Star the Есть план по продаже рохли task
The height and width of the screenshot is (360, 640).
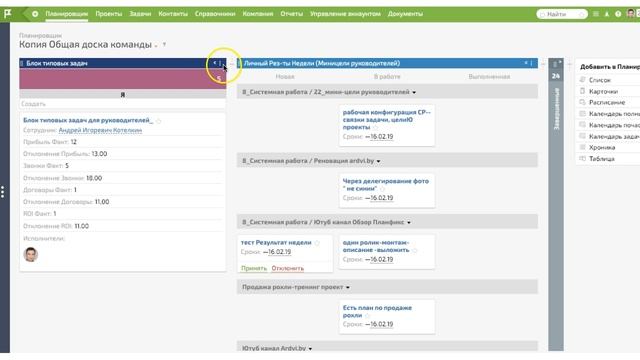(367, 316)
